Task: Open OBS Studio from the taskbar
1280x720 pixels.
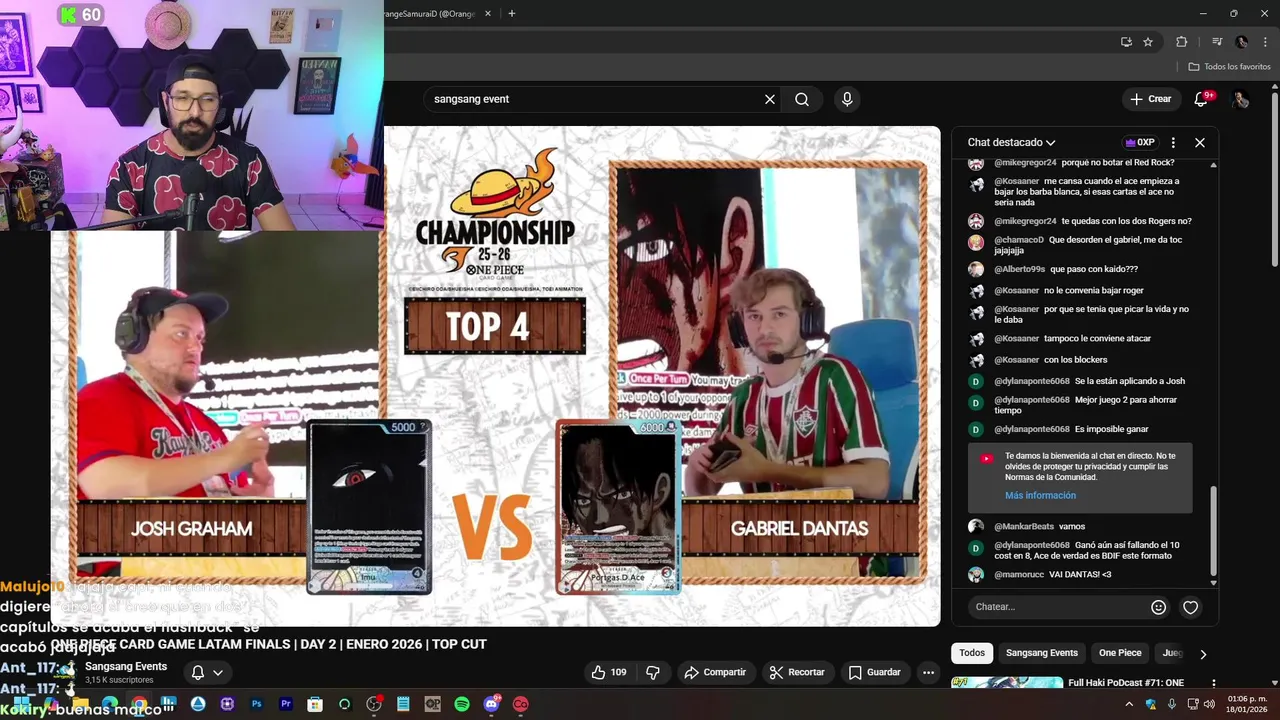Action: coord(374,704)
